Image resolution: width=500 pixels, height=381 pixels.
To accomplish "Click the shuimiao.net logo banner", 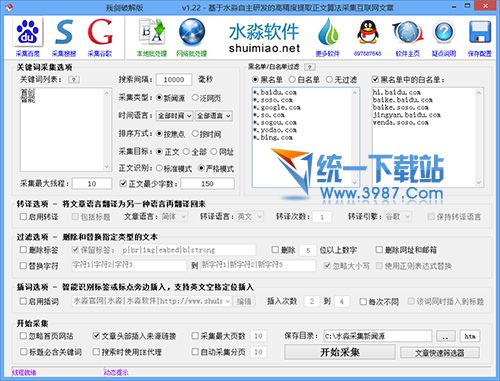I will (264, 38).
